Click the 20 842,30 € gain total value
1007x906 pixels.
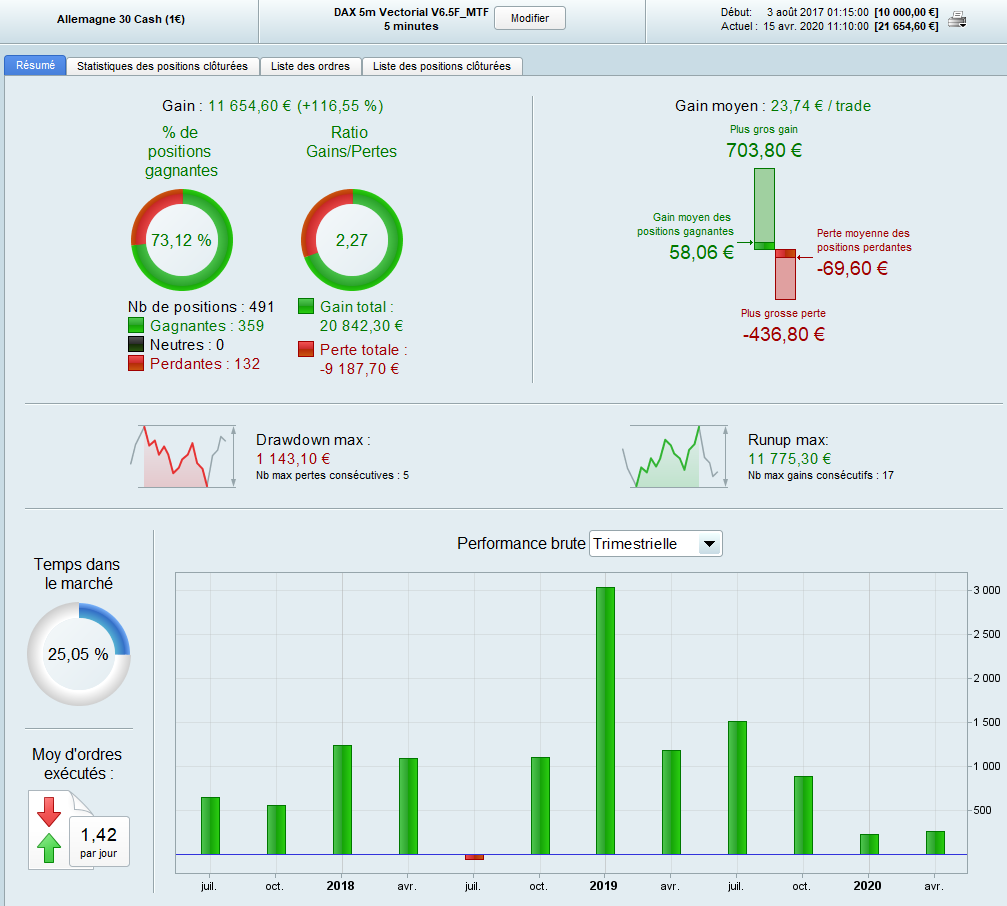(x=362, y=326)
